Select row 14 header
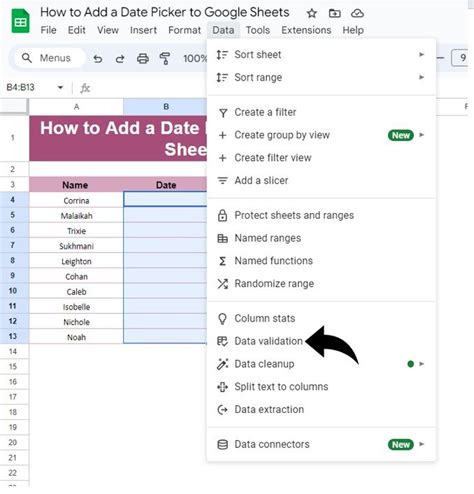Screen dimensions: 474x494 click(x=13, y=352)
